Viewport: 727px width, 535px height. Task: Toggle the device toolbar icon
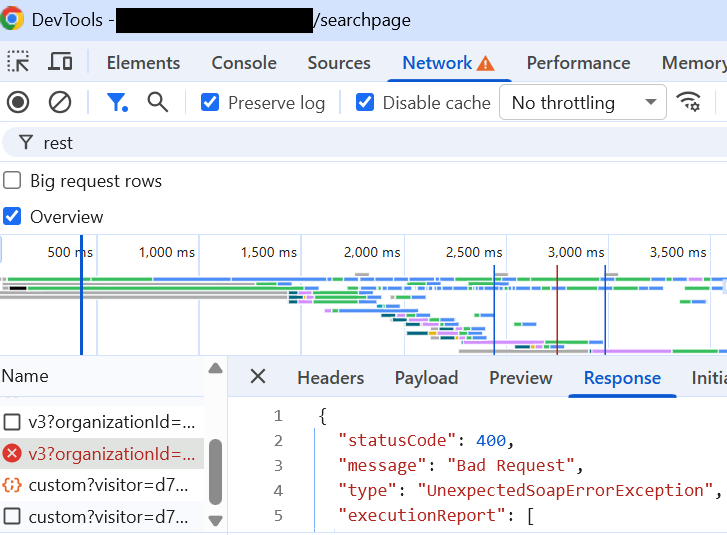pos(60,62)
